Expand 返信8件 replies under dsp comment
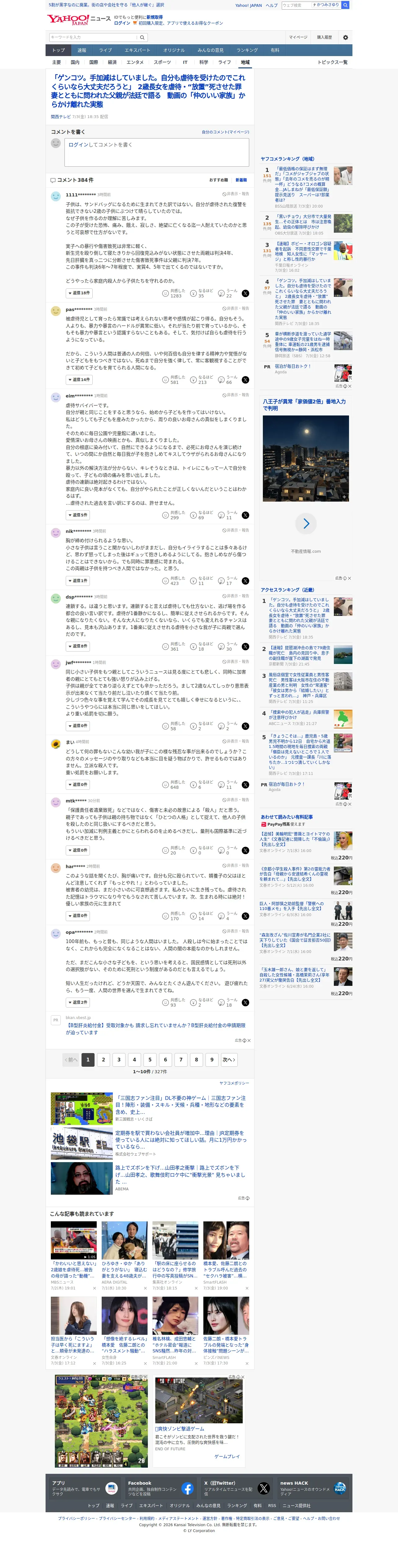The height and width of the screenshot is (1568, 398). [77, 646]
